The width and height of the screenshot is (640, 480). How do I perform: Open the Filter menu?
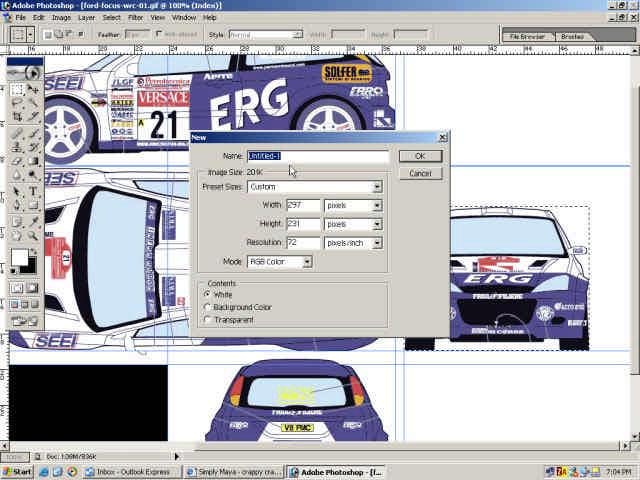click(135, 18)
